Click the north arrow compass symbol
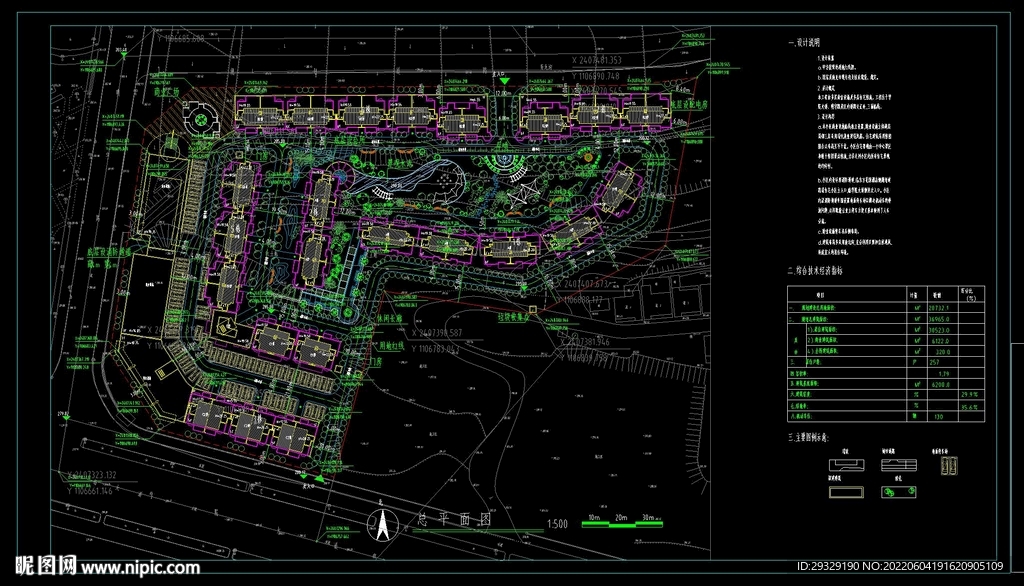This screenshot has width=1024, height=586. pos(383,525)
